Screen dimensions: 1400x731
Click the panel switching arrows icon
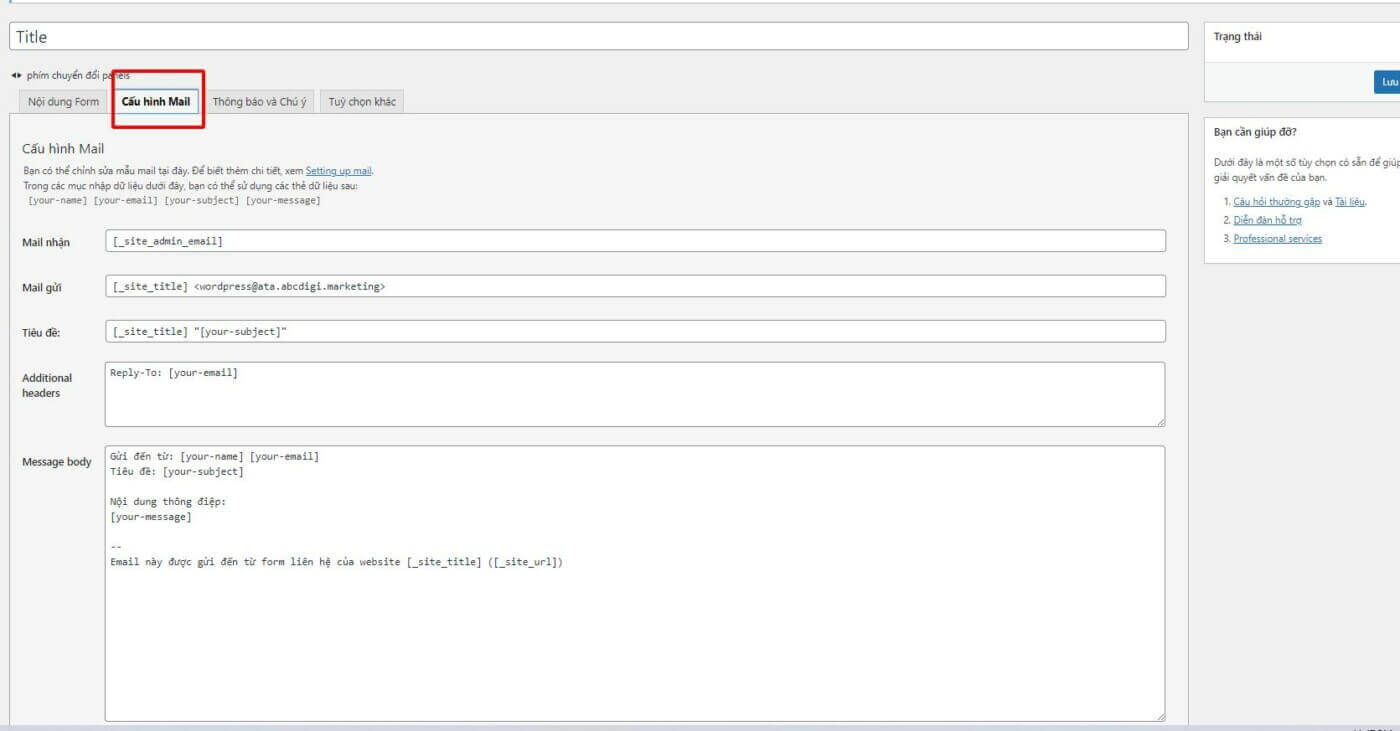click(16, 76)
